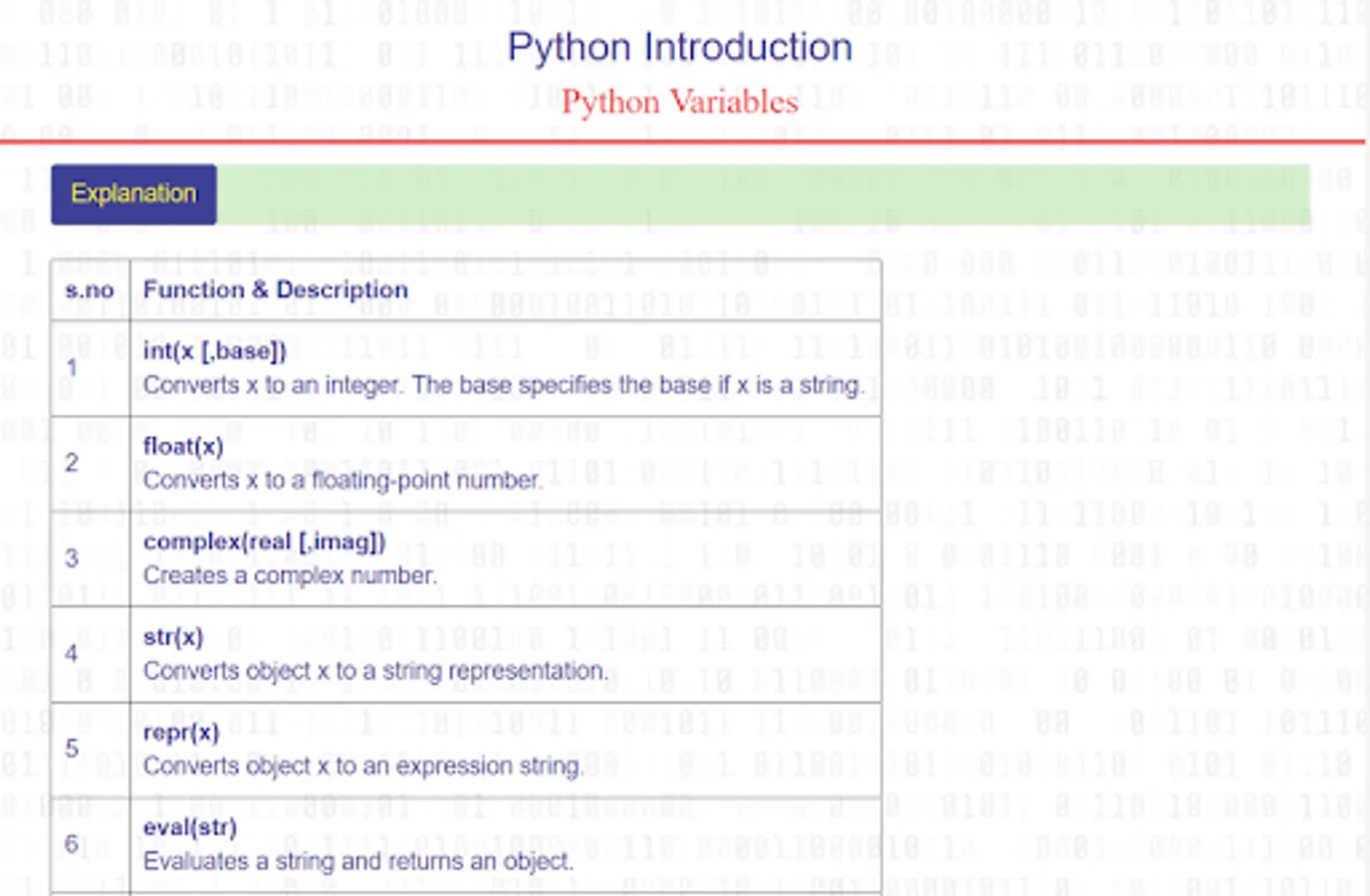Click 'Evaluates a string and returns an object' text
Image resolution: width=1370 pixels, height=896 pixels.
(358, 861)
